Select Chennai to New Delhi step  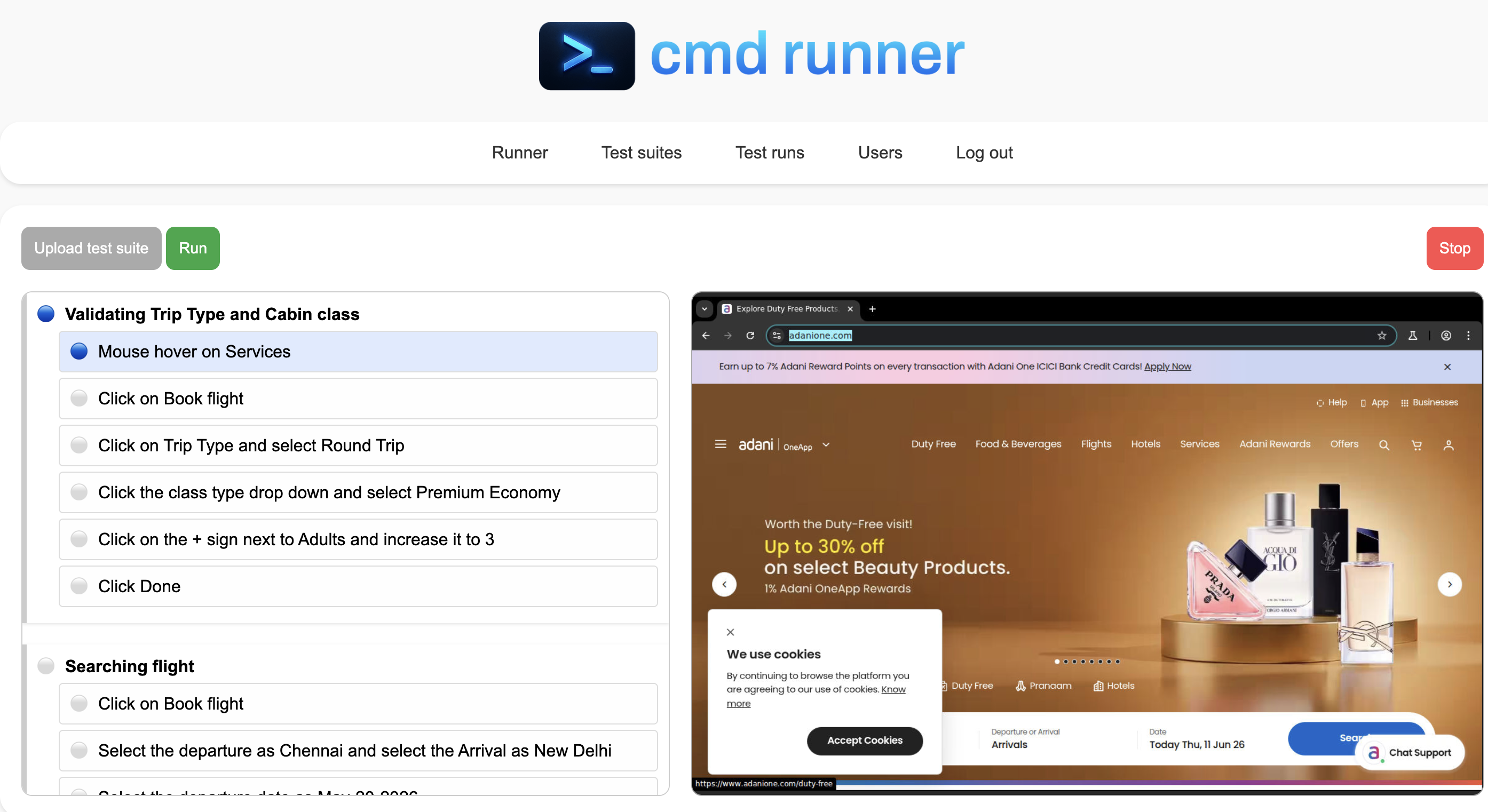point(358,751)
